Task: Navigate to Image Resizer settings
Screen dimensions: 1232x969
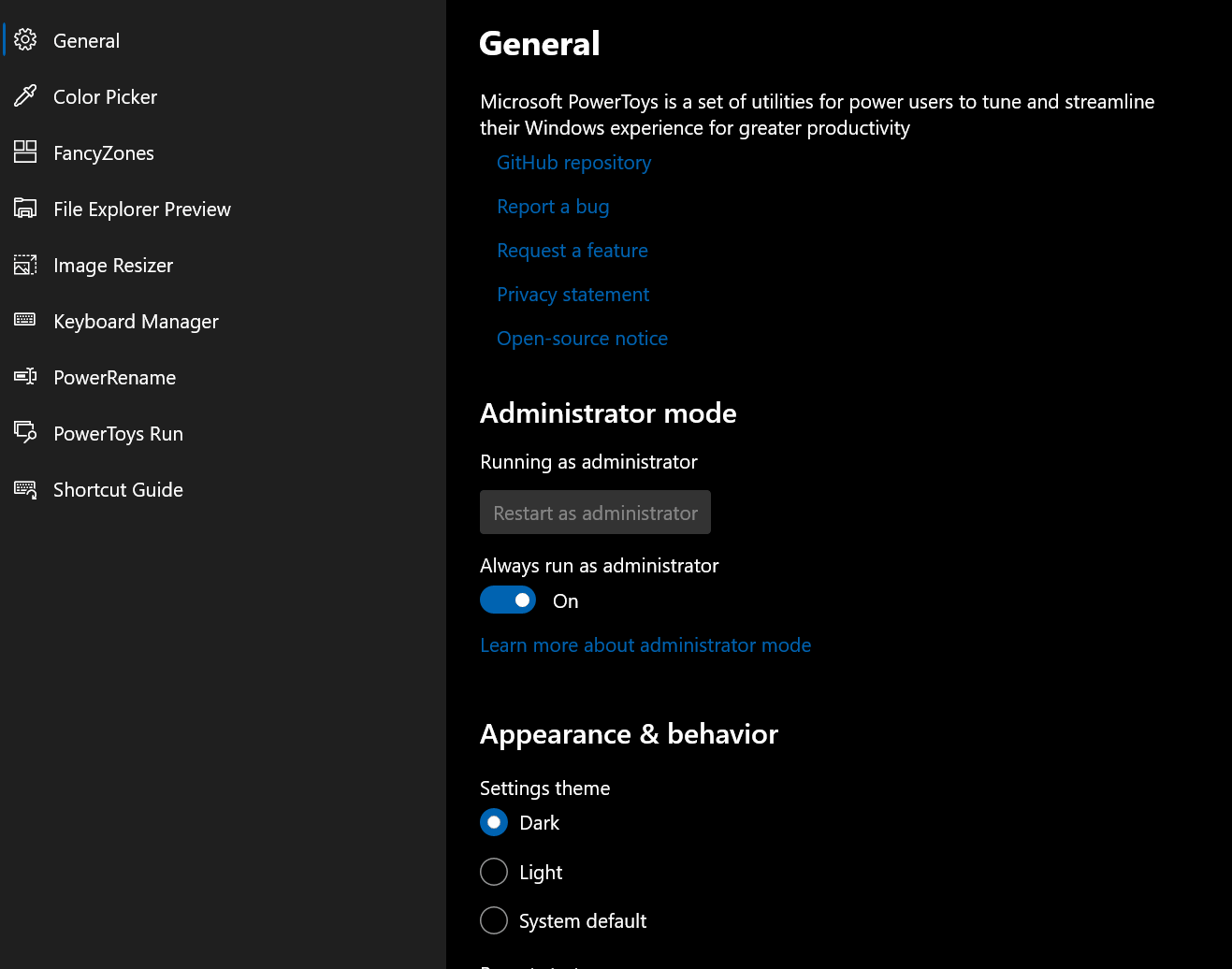Action: [223, 265]
